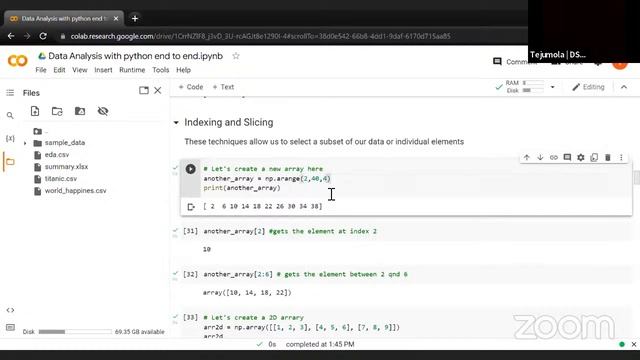Click the Colab logo icon
The height and width of the screenshot is (360, 640).
coord(18,61)
